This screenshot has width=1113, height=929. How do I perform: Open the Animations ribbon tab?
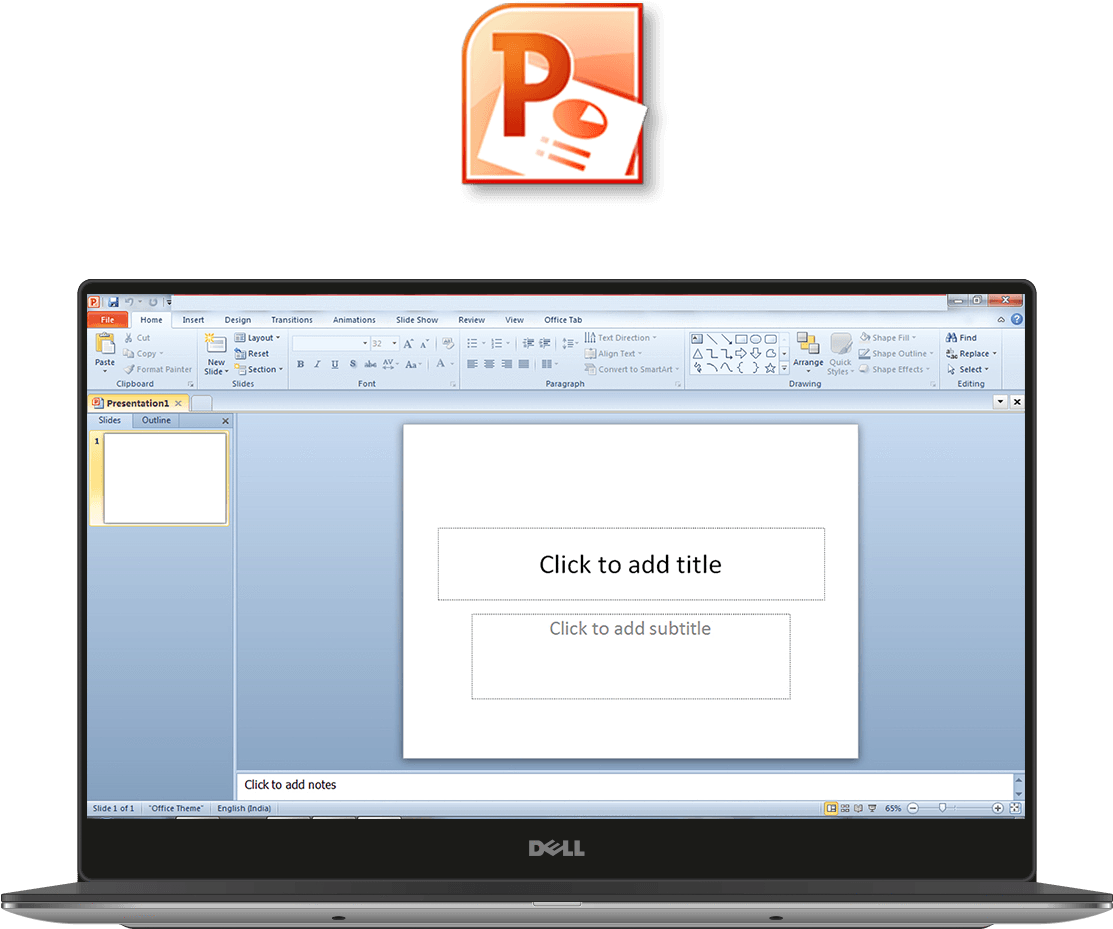(354, 320)
